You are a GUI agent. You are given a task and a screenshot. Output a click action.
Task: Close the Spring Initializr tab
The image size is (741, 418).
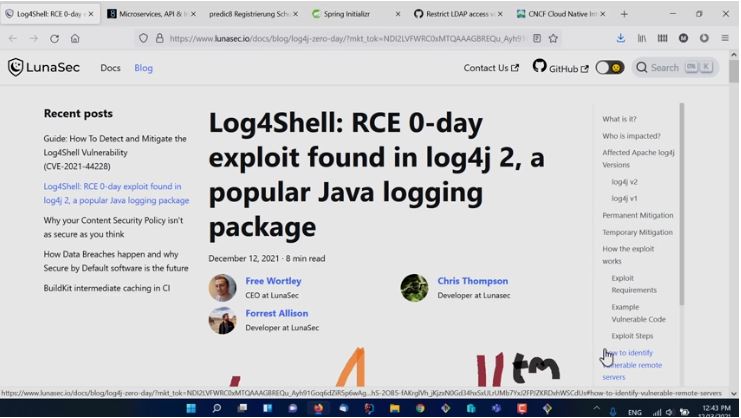[x=398, y=14]
